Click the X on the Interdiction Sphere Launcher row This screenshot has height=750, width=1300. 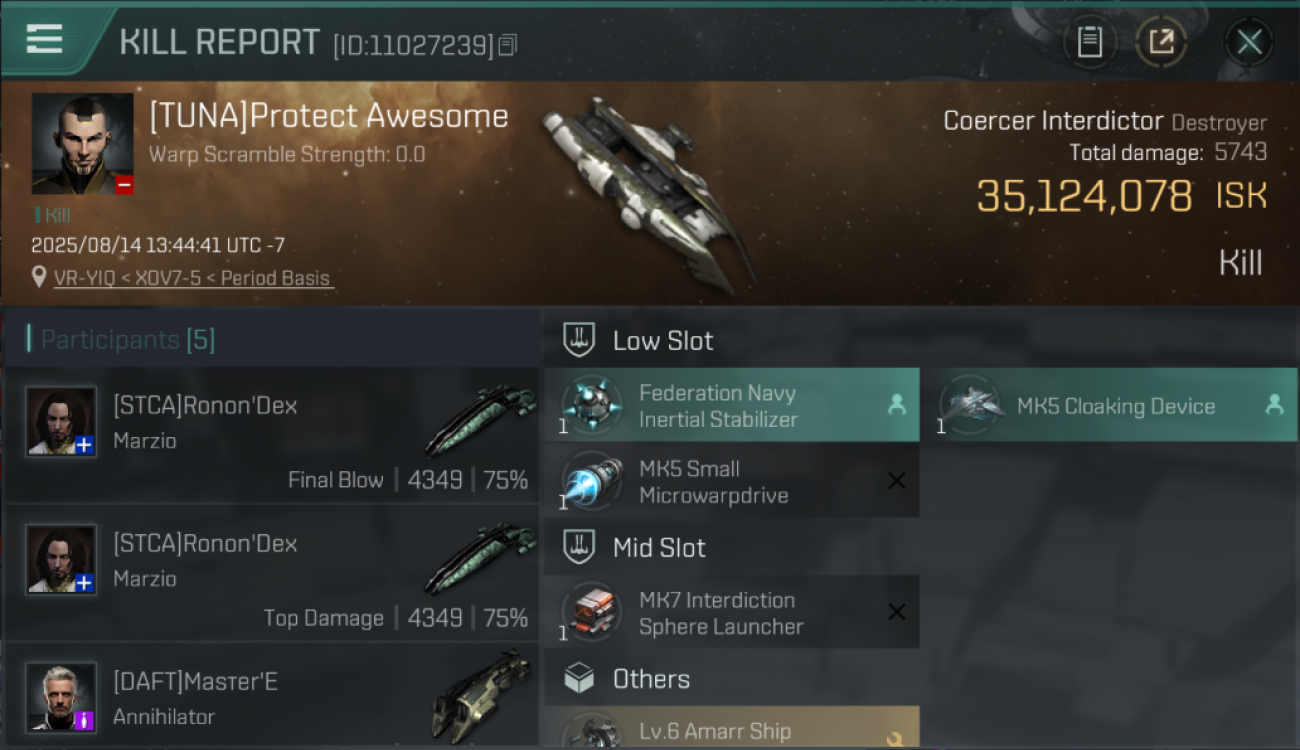click(897, 612)
